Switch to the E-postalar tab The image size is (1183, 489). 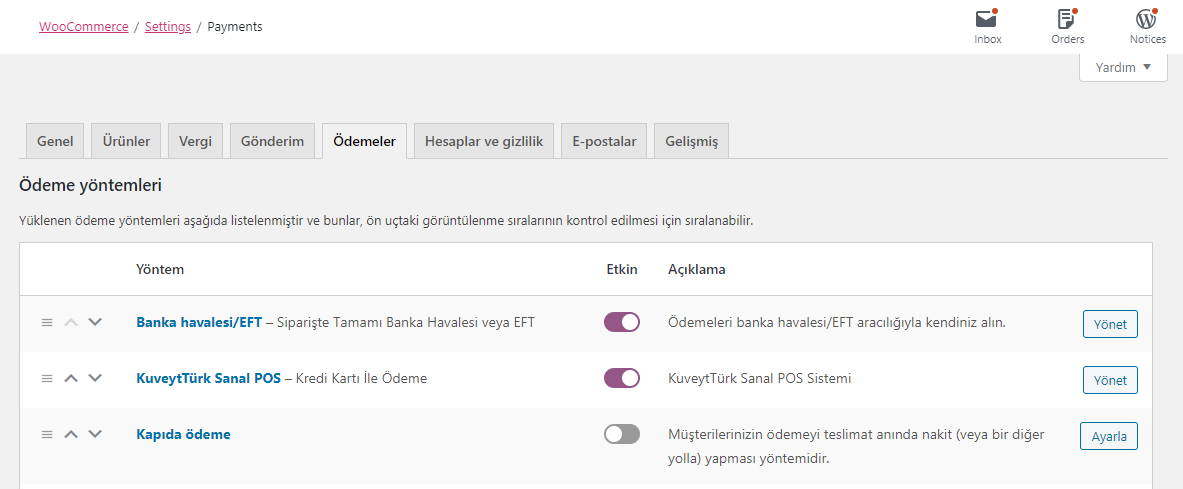[604, 141]
